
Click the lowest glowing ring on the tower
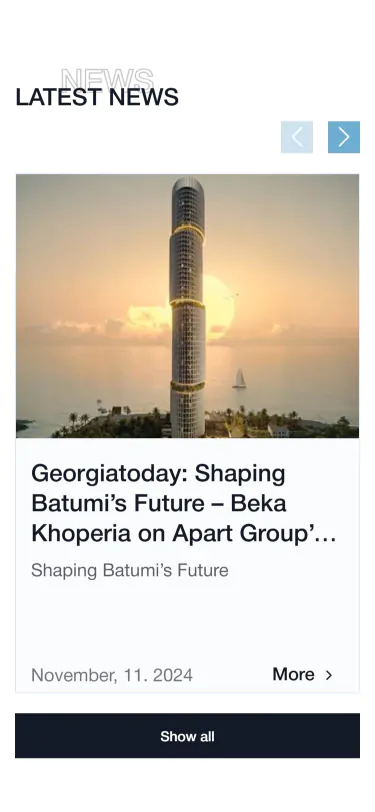pos(187,386)
